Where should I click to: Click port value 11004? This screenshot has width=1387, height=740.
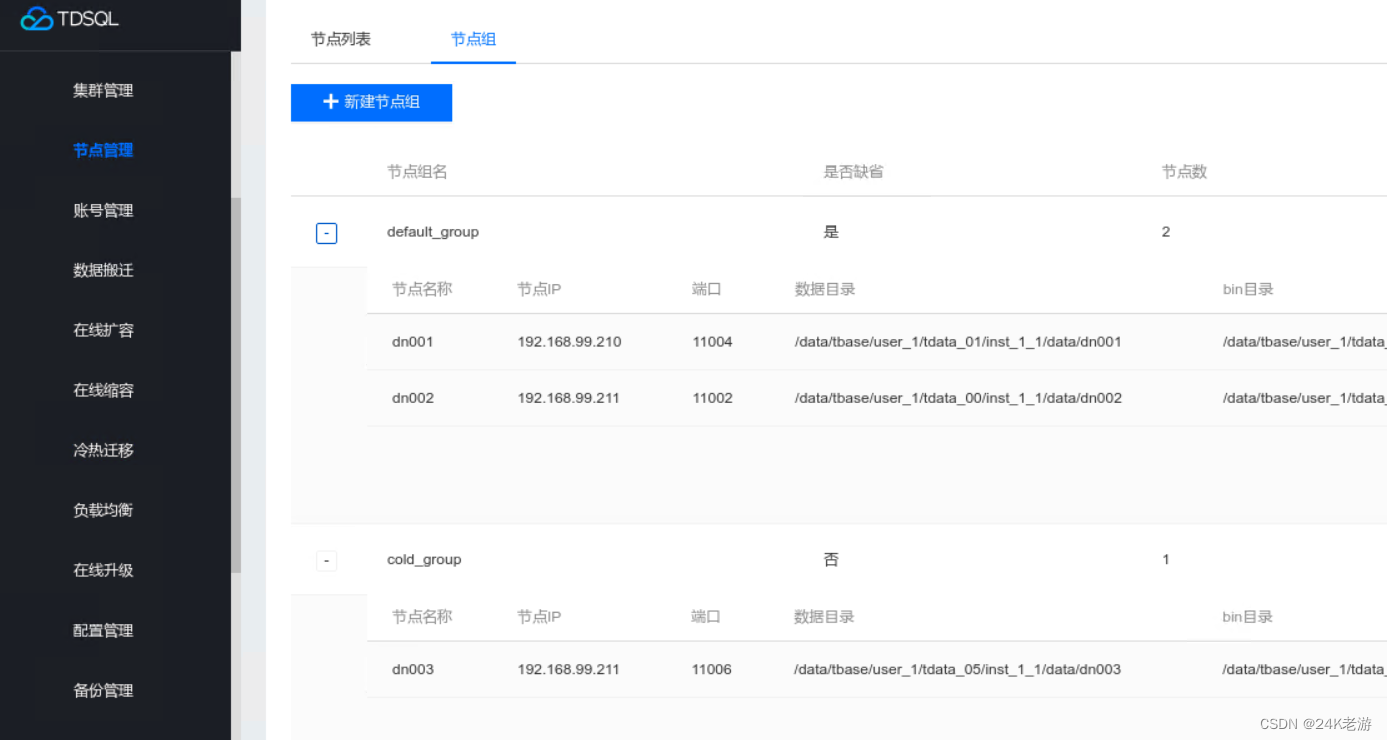[x=712, y=342]
